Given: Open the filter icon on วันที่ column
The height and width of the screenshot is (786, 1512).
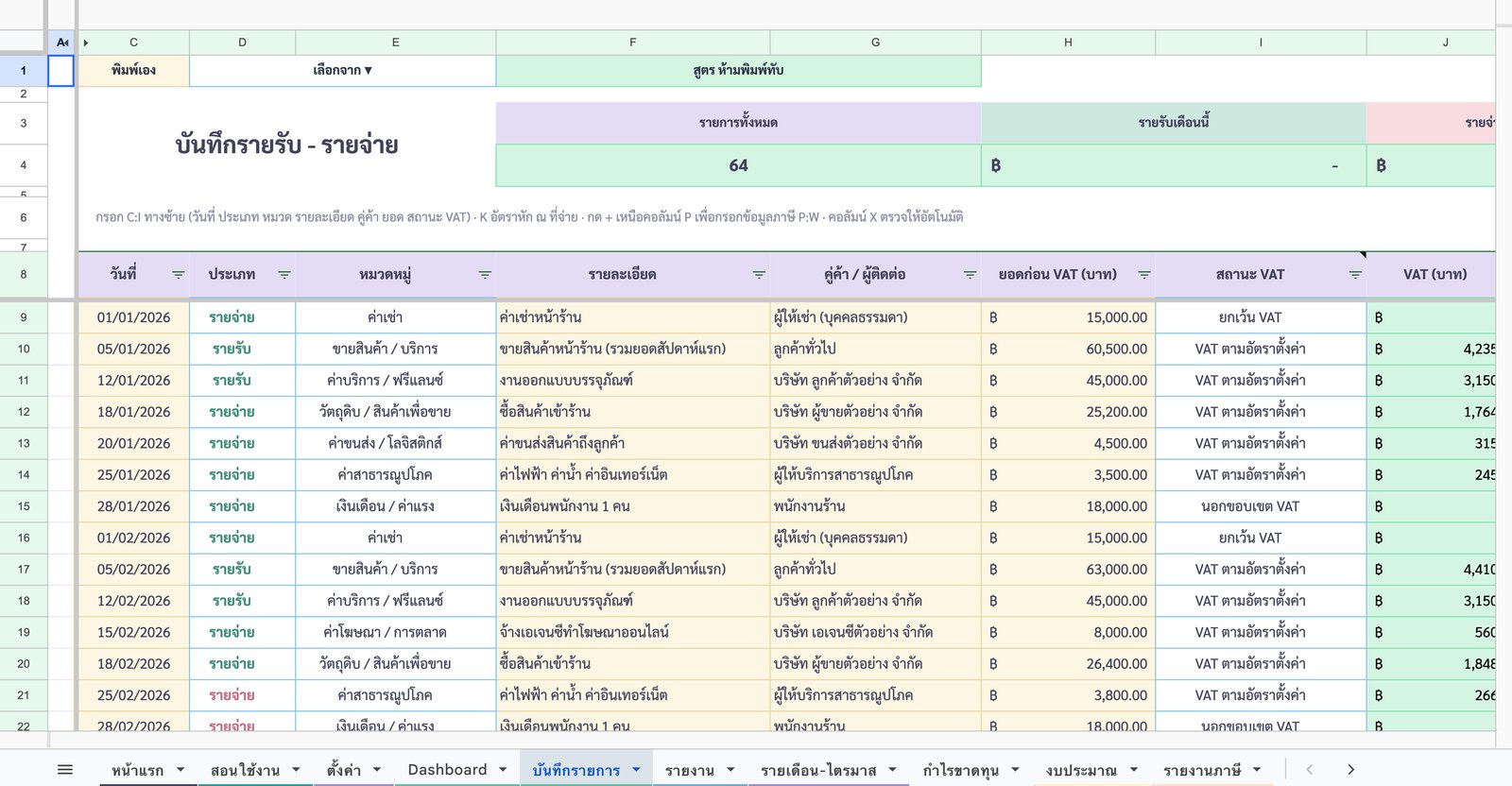Looking at the screenshot, I should point(178,275).
